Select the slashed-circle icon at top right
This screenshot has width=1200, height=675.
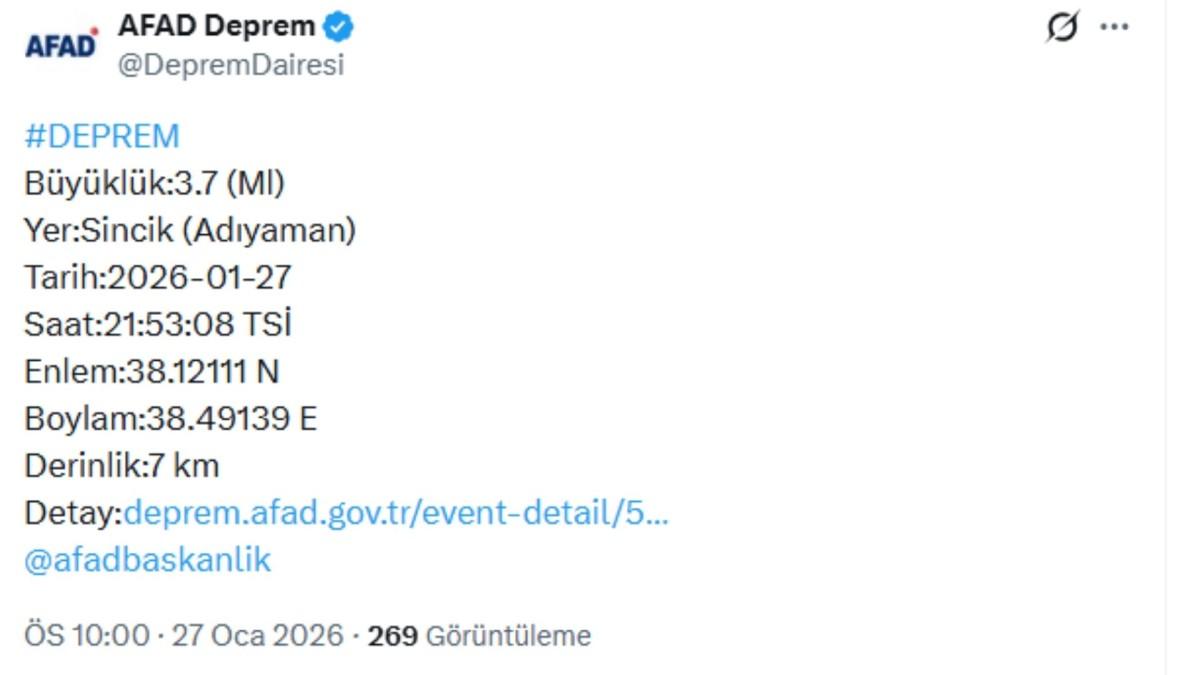tap(1063, 25)
